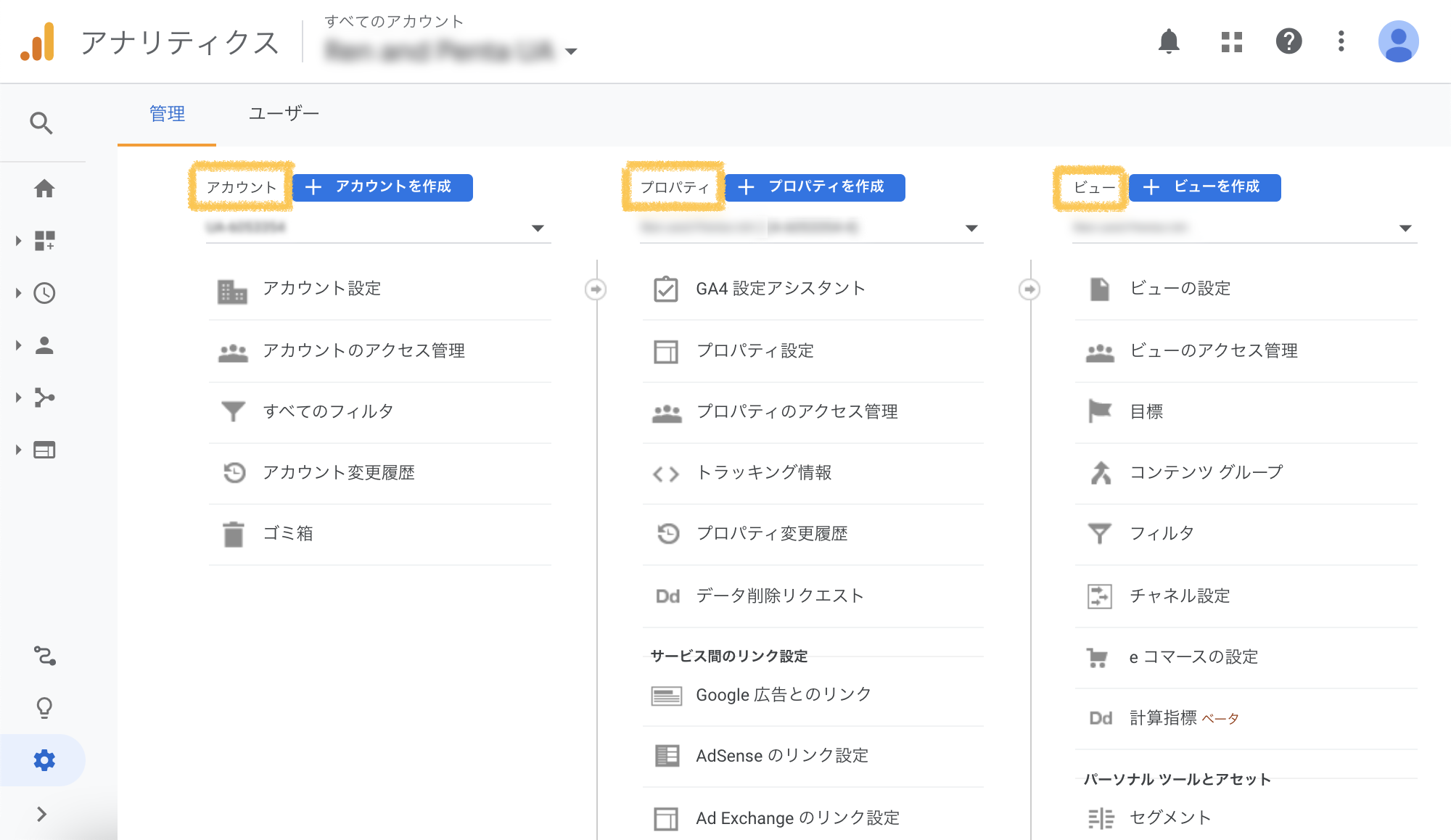The height and width of the screenshot is (840, 1451).
Task: Click プロパティを作成 button
Action: [x=815, y=187]
